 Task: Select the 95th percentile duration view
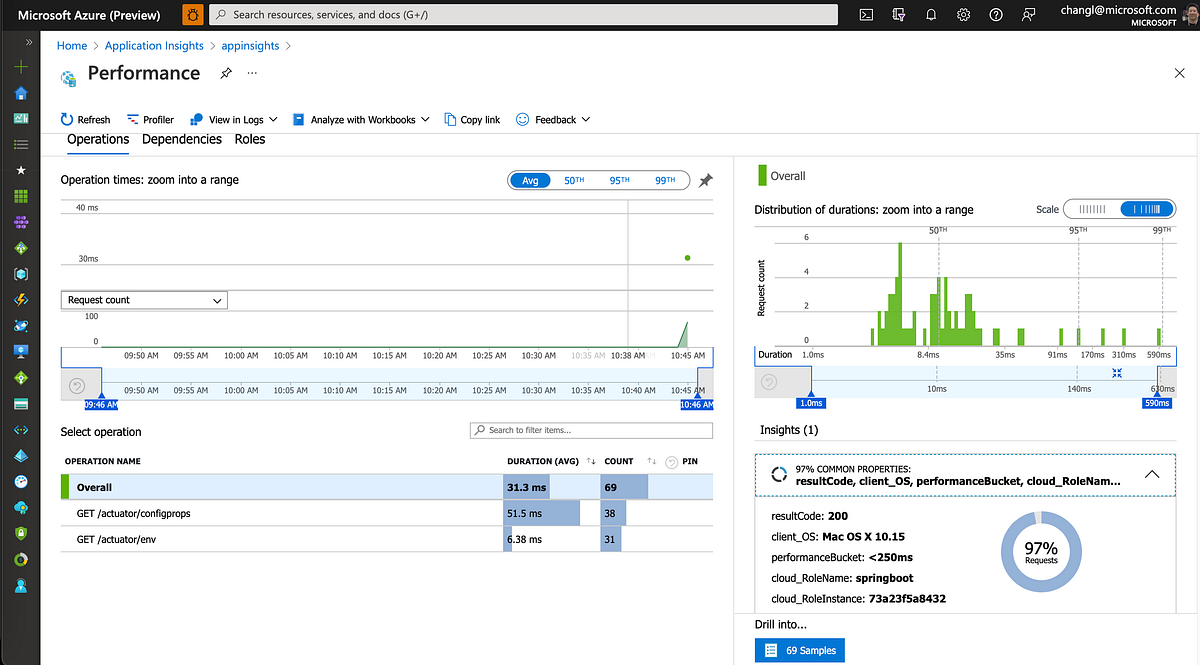coord(618,180)
